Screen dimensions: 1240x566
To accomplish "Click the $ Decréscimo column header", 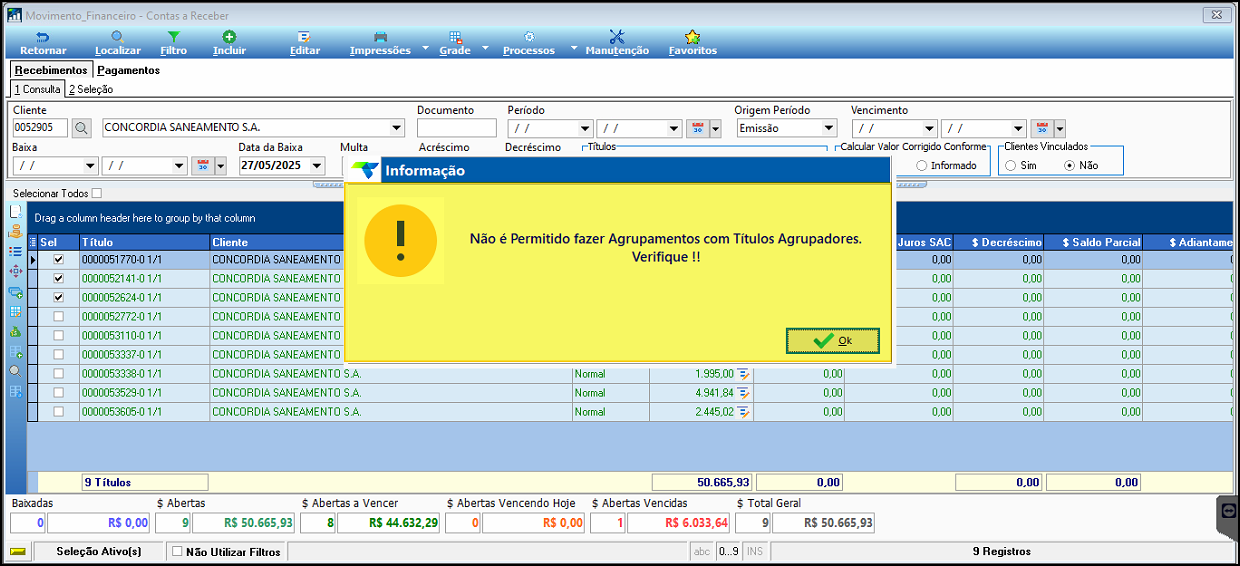I will tap(1000, 242).
